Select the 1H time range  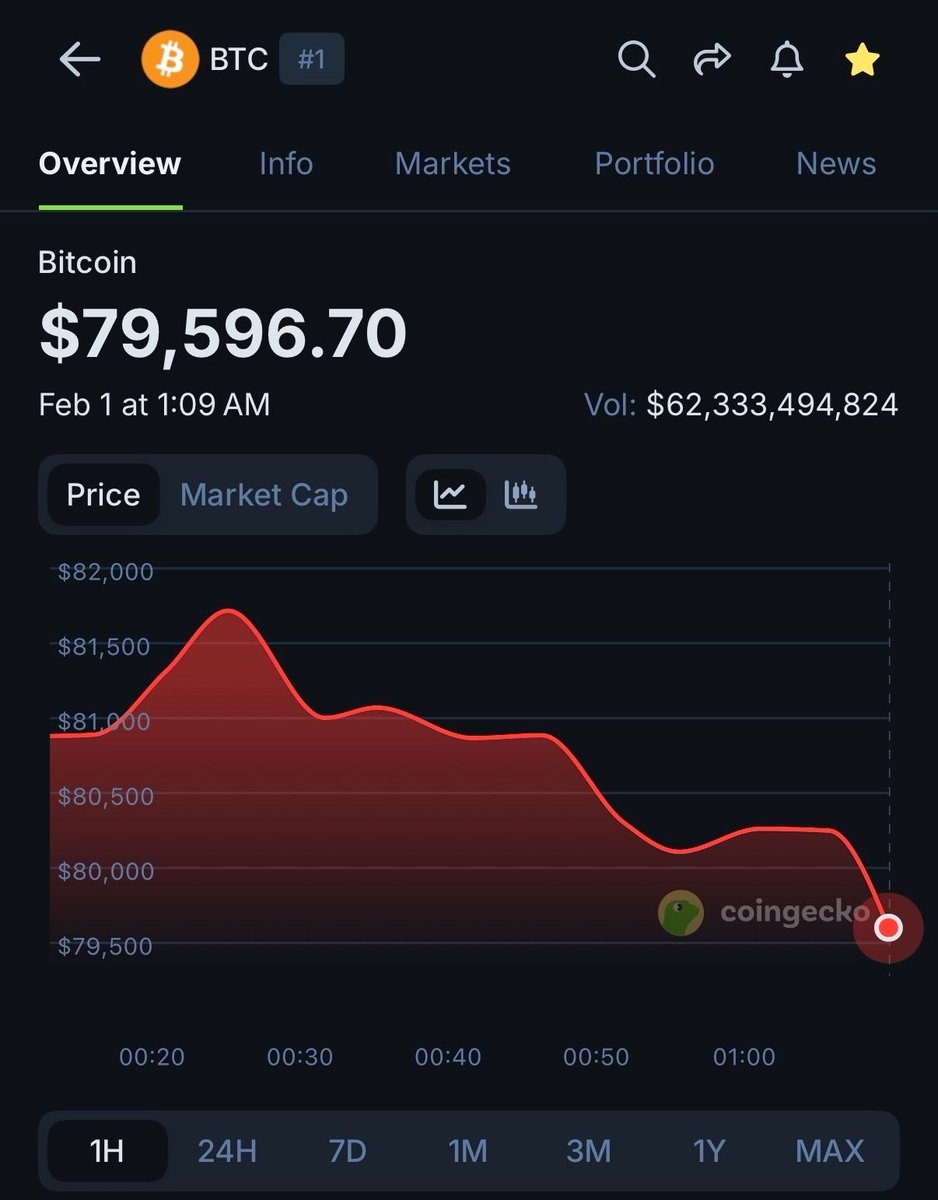(x=107, y=1151)
